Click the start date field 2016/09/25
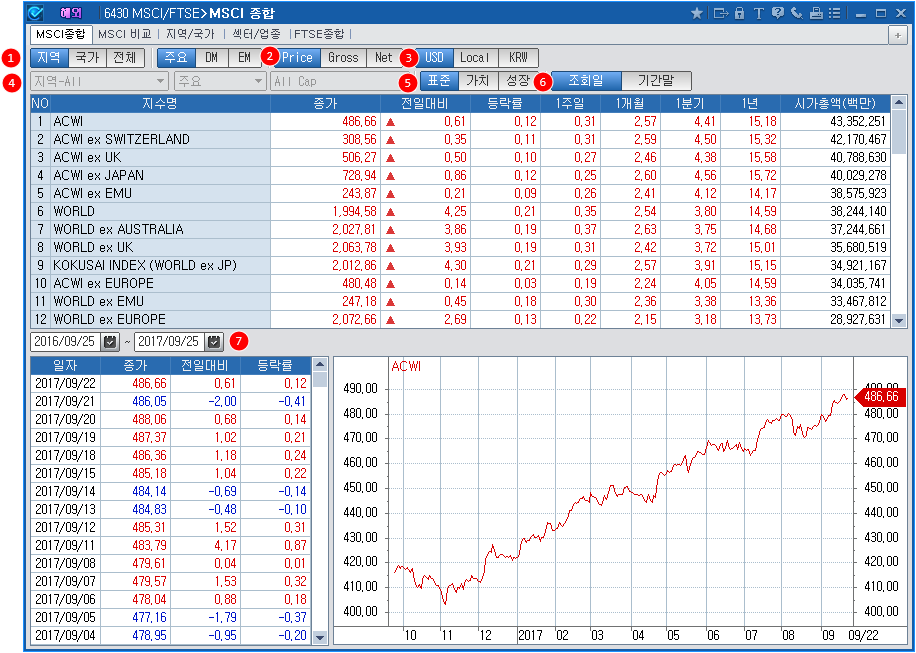This screenshot has height=653, width=916. (66, 342)
